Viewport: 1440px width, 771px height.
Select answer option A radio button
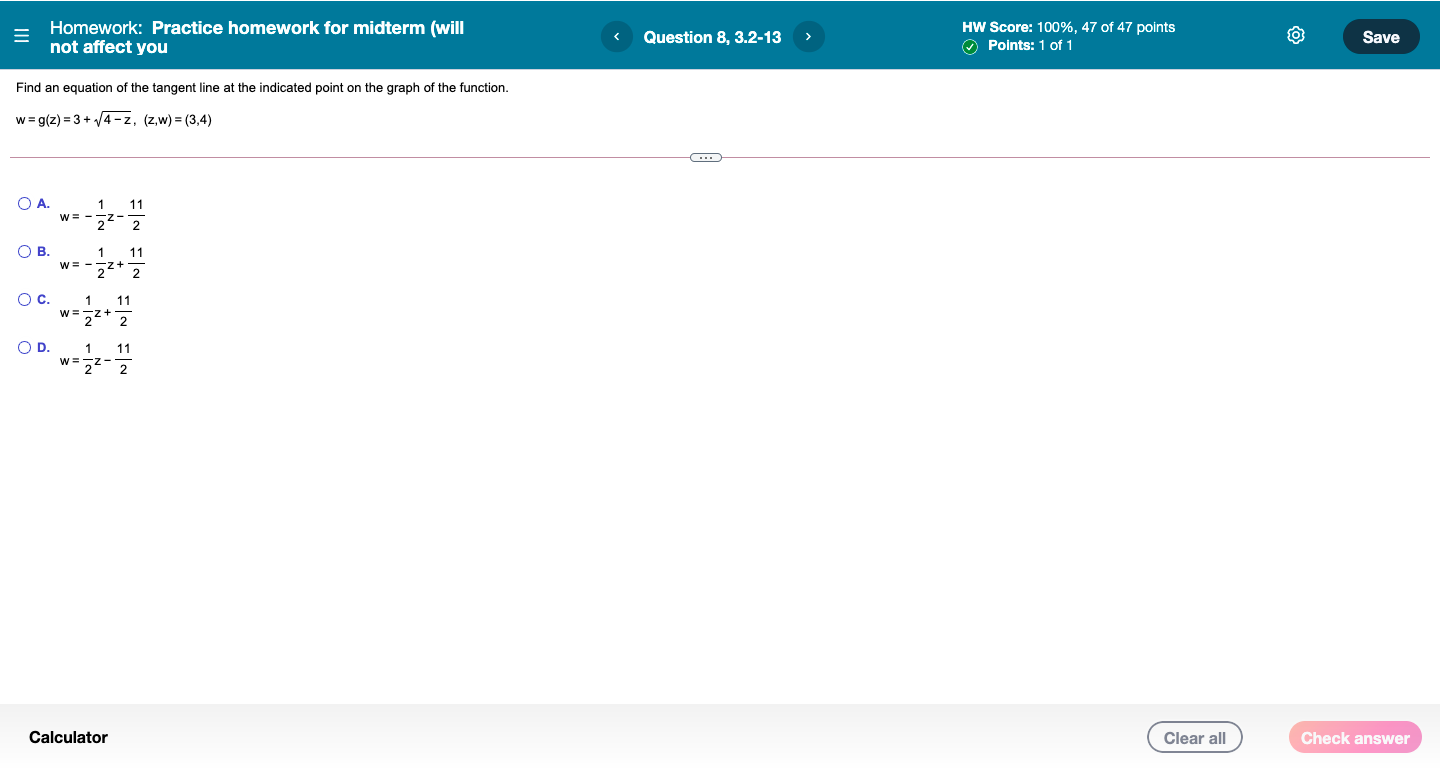tap(25, 203)
